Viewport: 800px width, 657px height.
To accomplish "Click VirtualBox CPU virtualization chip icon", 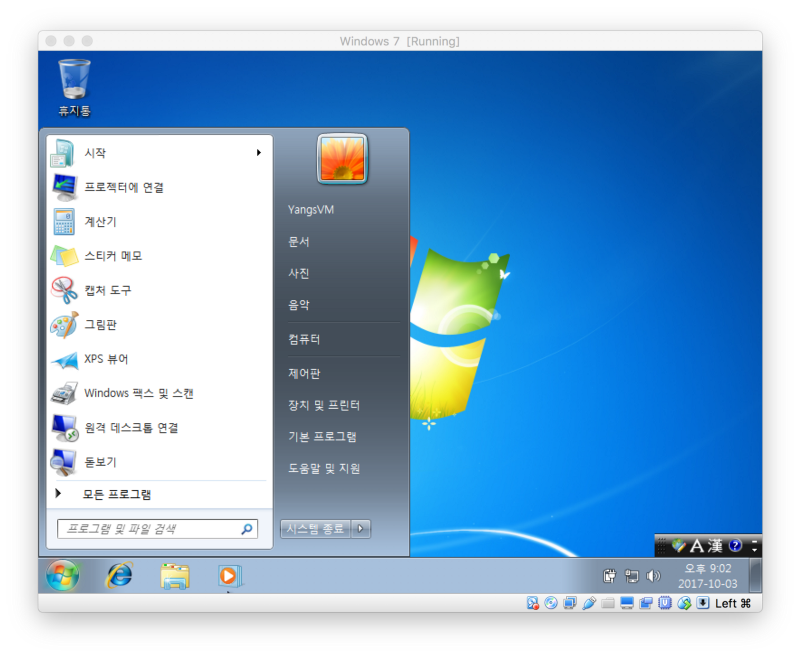I will pyautogui.click(x=665, y=603).
